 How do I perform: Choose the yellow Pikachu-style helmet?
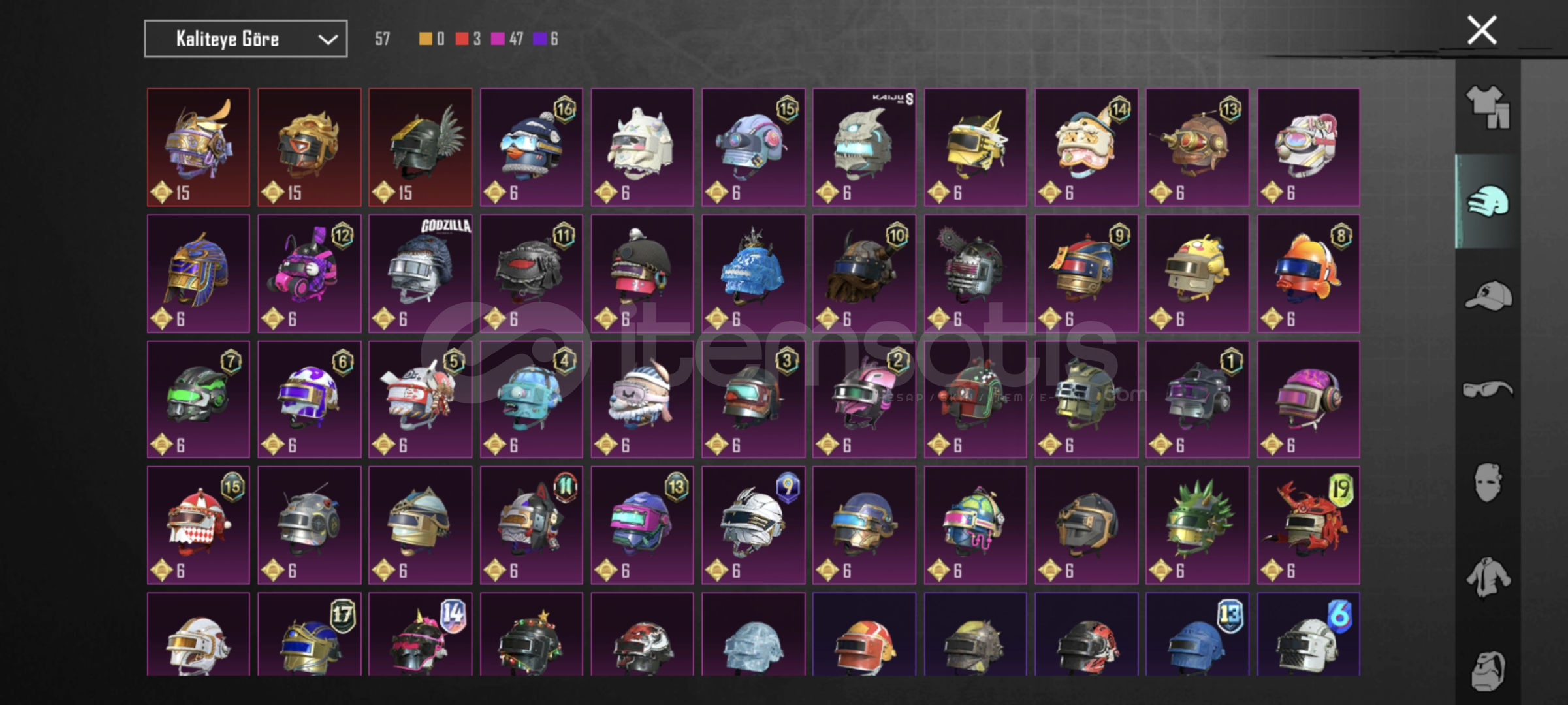coord(1197,274)
